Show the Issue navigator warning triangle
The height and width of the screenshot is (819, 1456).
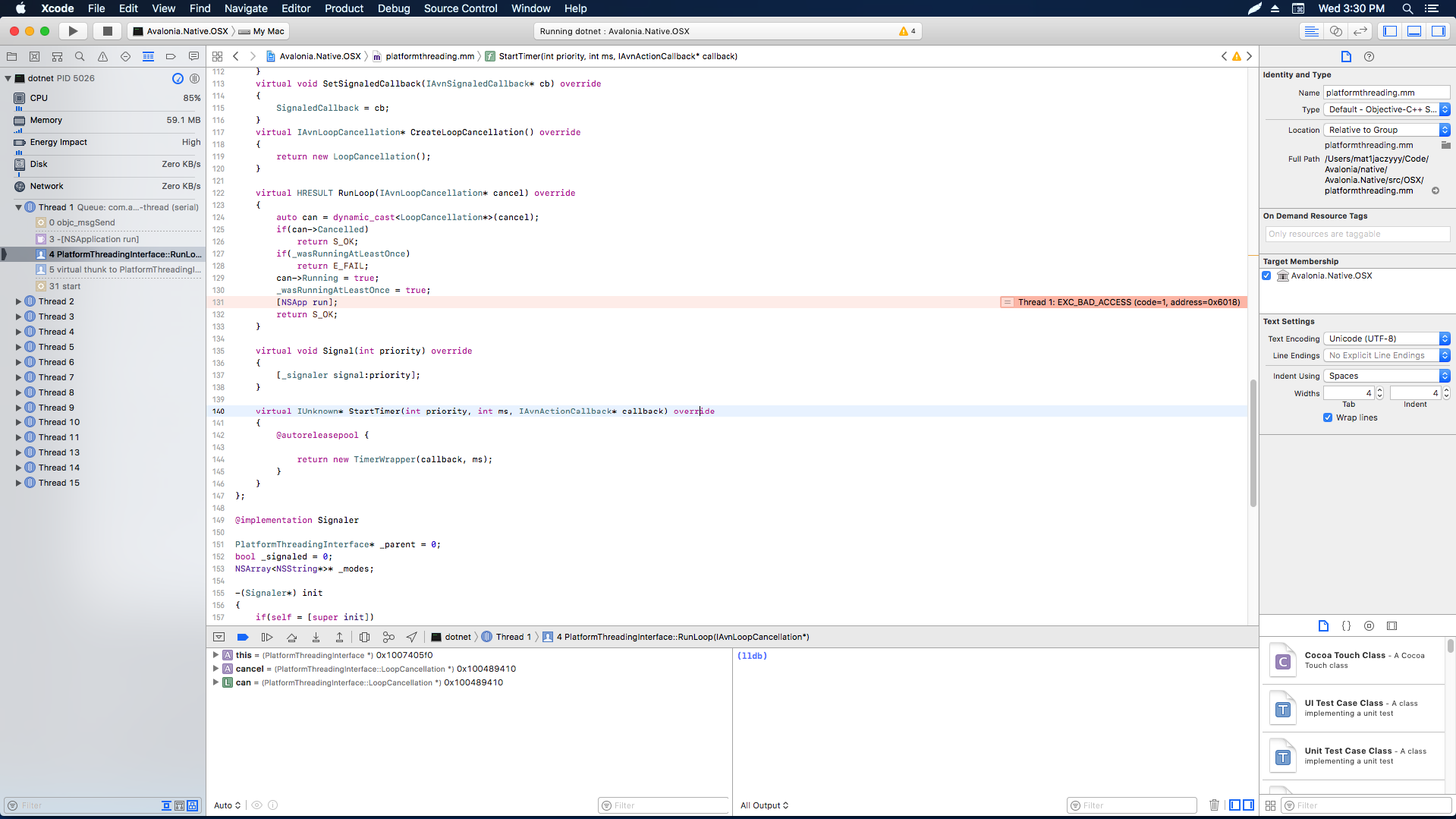[x=102, y=56]
